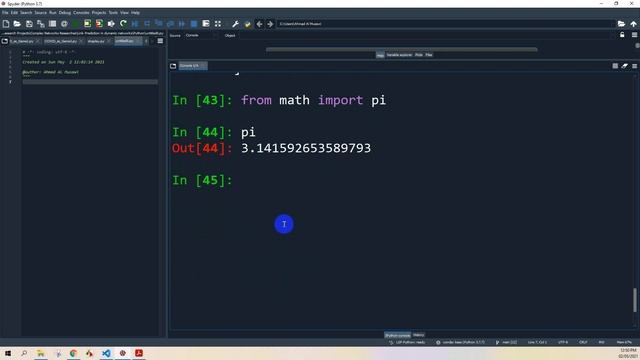This screenshot has width=640, height=360.
Task: Run the current selection or line
Action: tap(111, 24)
